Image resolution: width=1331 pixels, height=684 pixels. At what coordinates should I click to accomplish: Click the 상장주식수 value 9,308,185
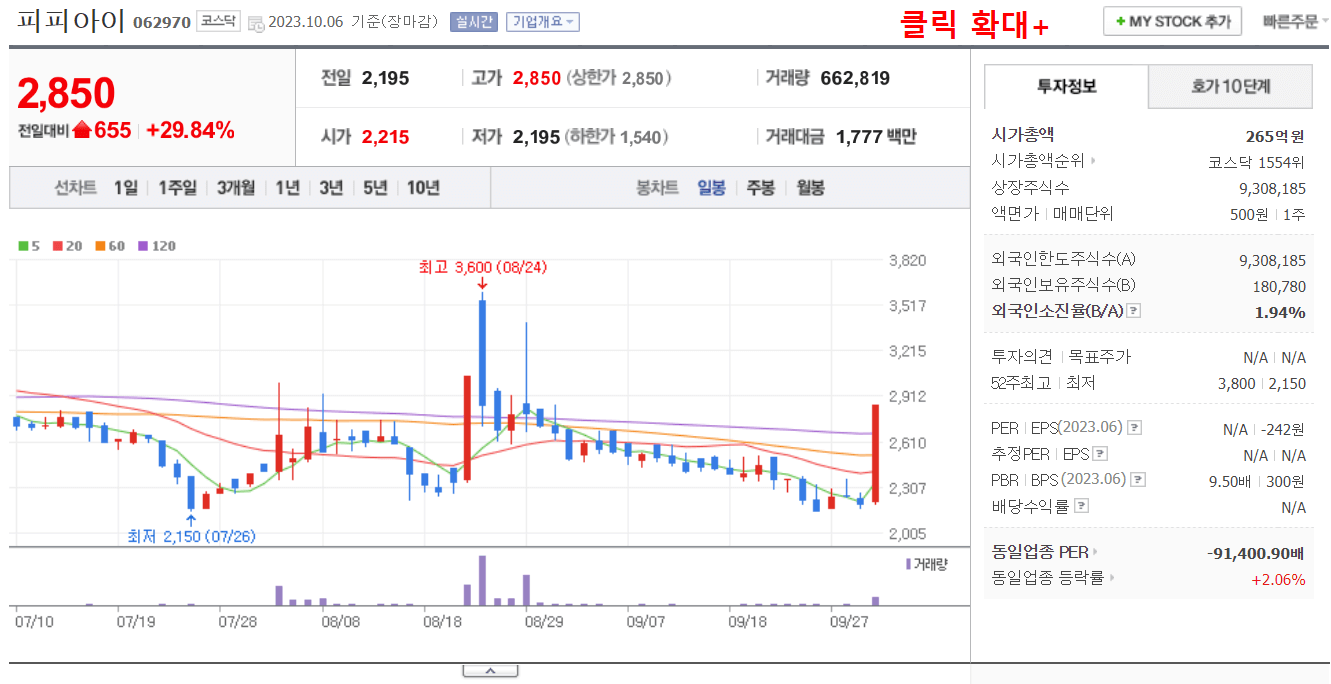coord(1272,188)
